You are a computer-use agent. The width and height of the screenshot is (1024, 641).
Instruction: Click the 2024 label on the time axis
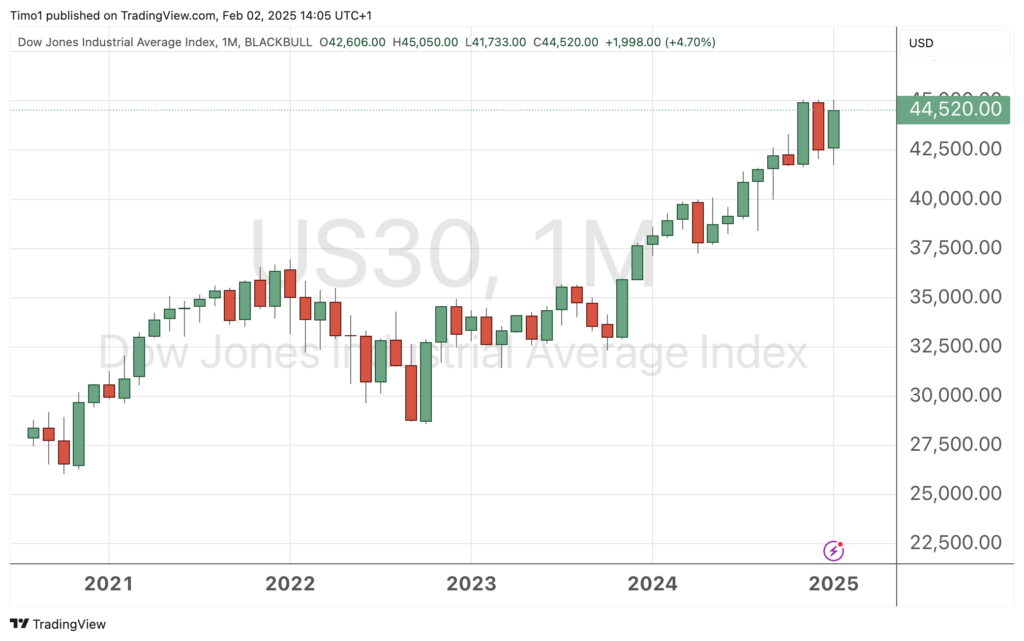click(652, 584)
